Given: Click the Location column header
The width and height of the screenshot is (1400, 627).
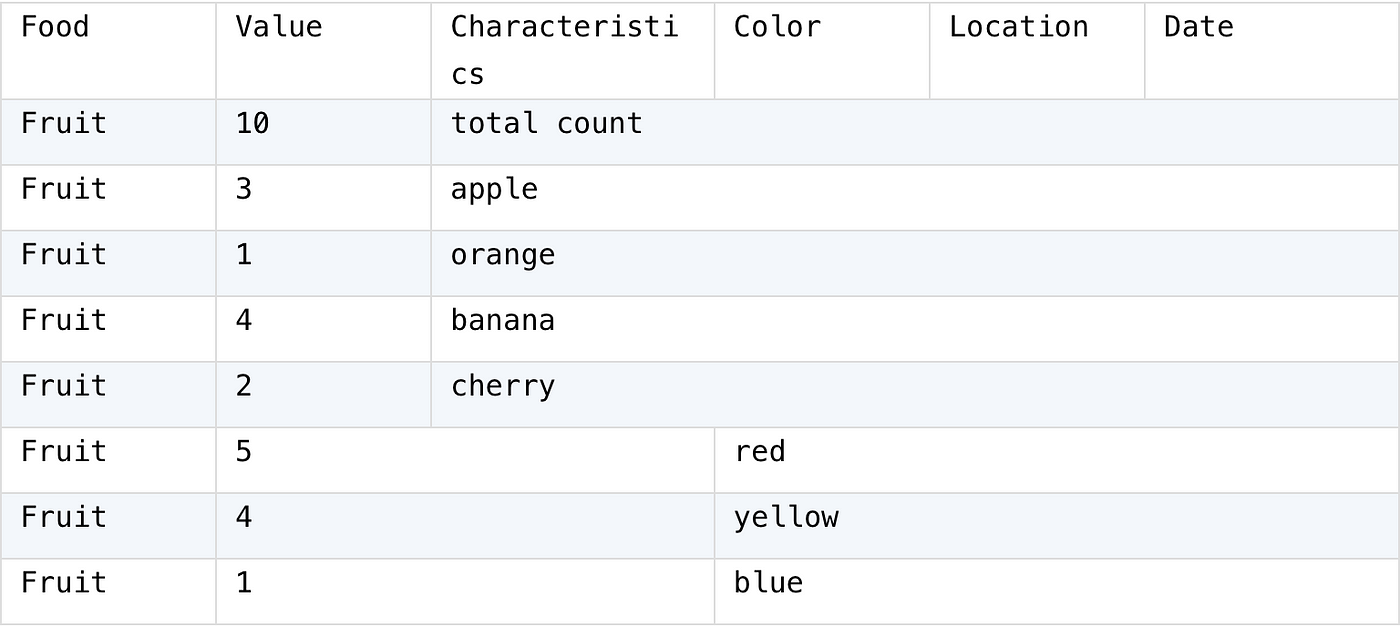Looking at the screenshot, I should point(1037,51).
